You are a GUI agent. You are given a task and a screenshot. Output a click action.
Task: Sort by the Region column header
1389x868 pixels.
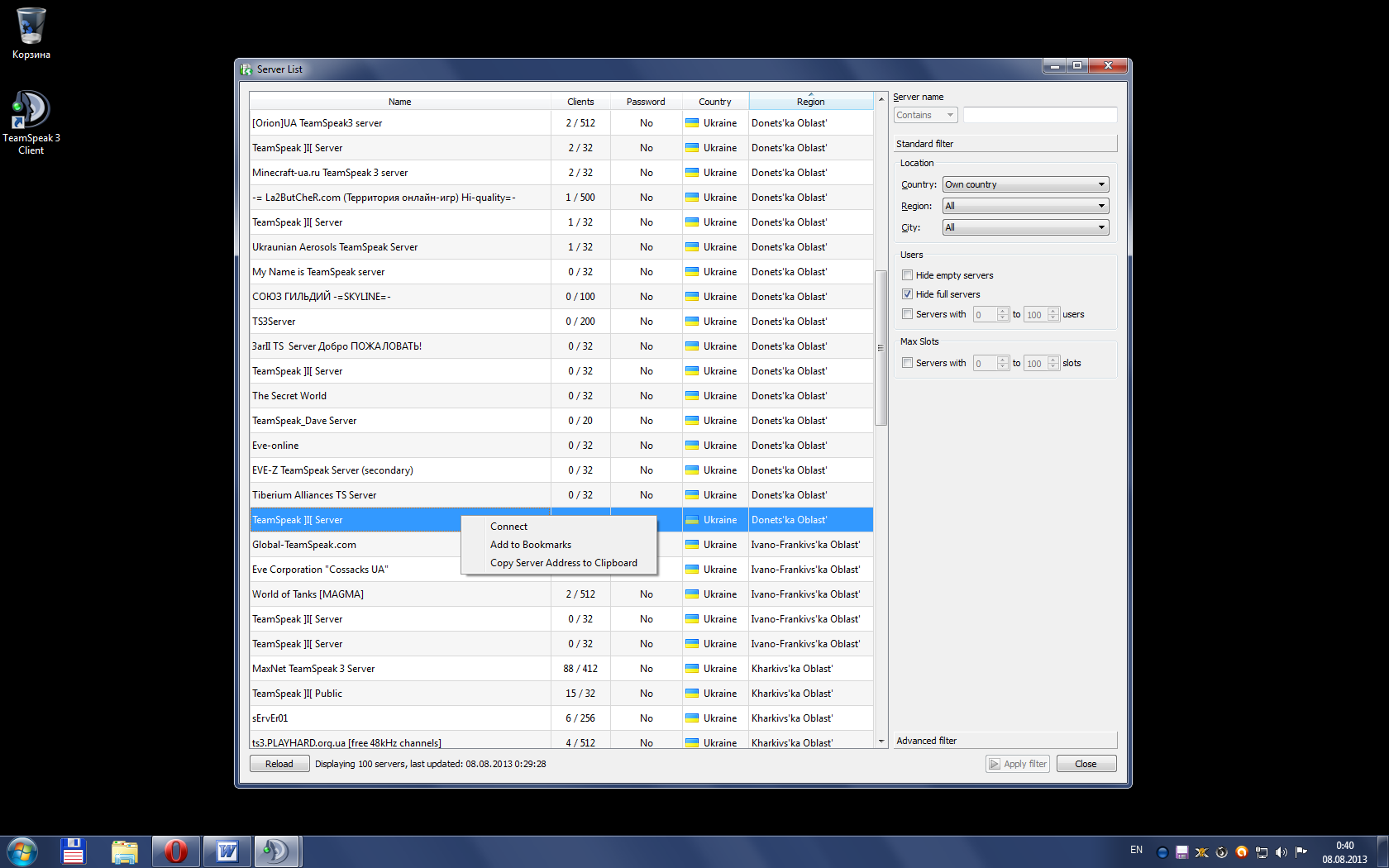coord(810,101)
